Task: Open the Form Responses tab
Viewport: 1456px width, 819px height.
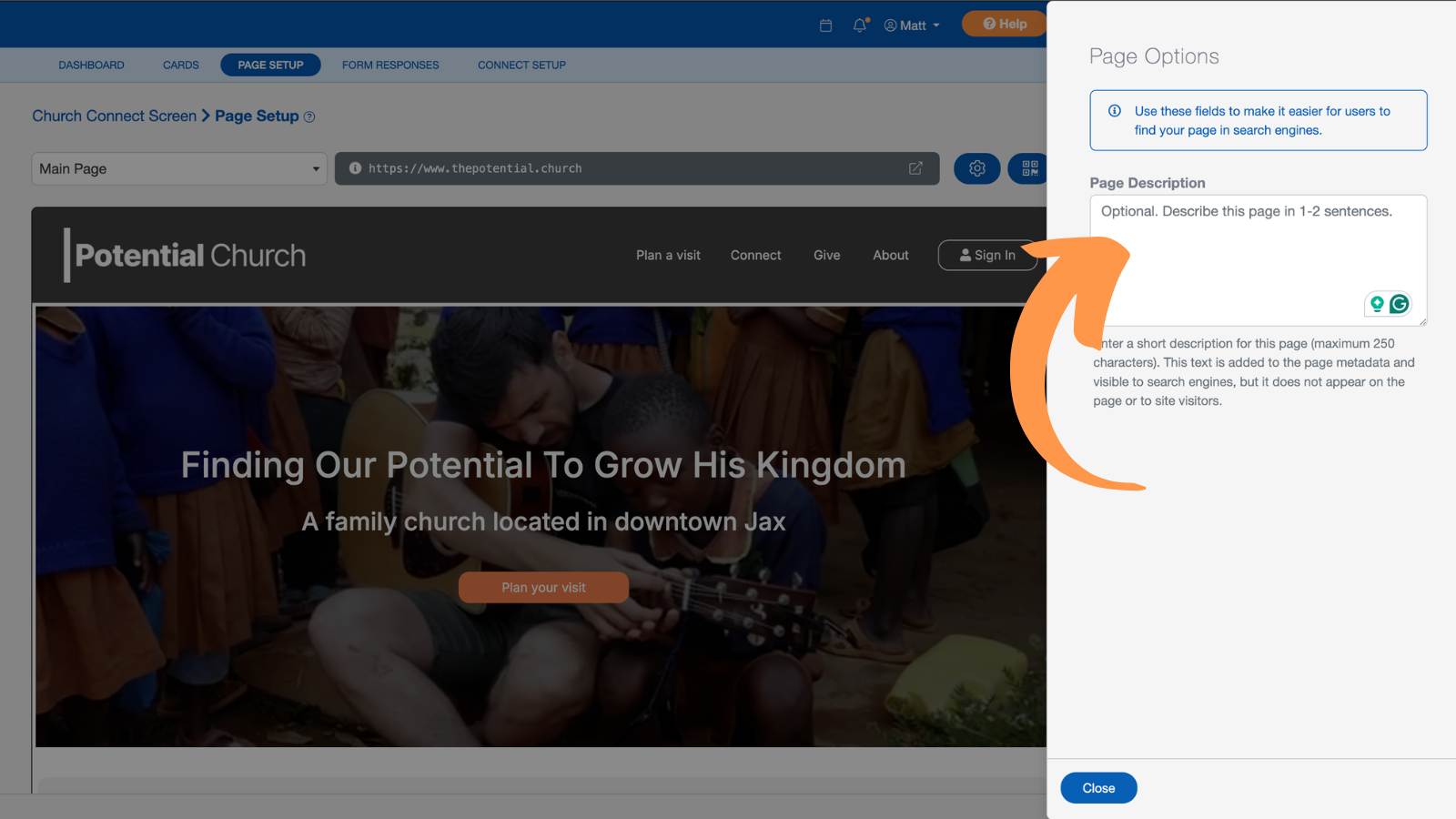Action: coord(390,66)
